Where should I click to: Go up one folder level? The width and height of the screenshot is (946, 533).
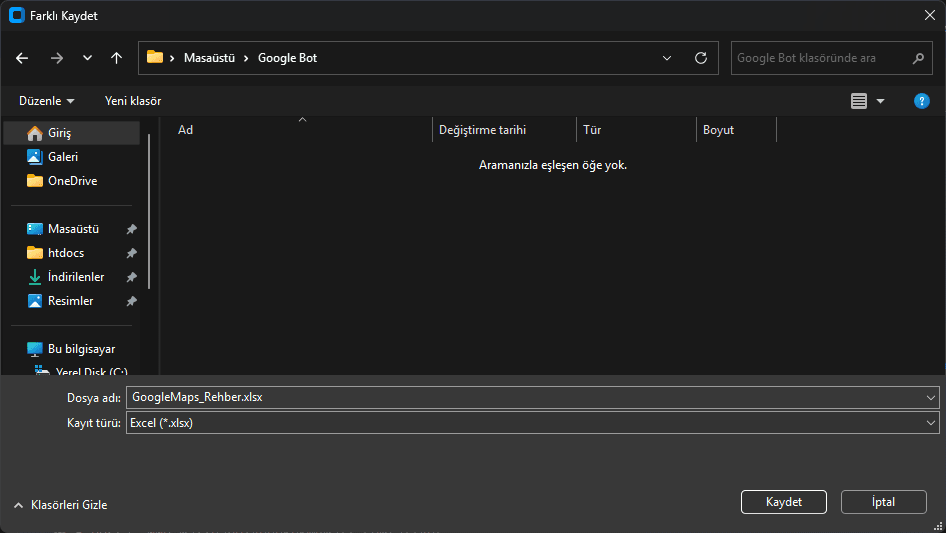pyautogui.click(x=117, y=58)
